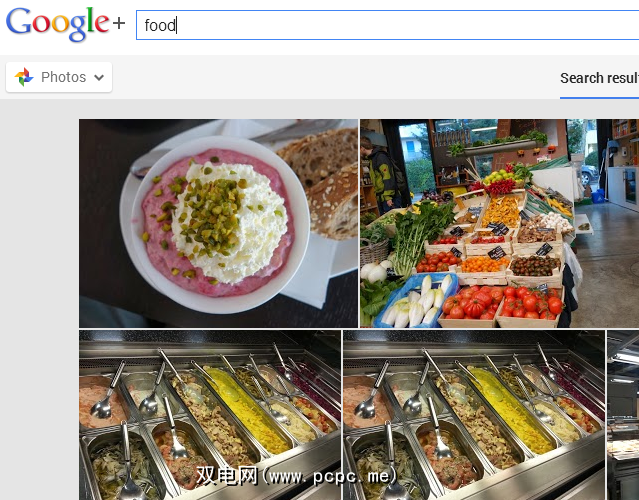Viewport: 639px width, 500px height.
Task: Click the man in green jacket
Action: 381,175
